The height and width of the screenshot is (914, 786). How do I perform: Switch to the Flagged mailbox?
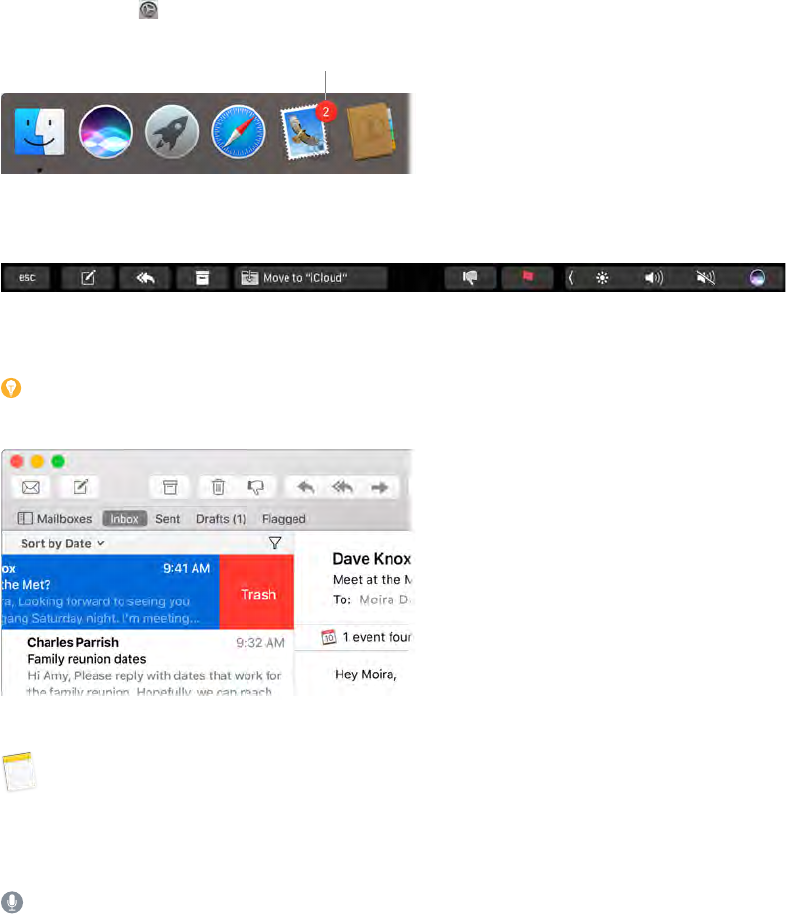tap(283, 518)
